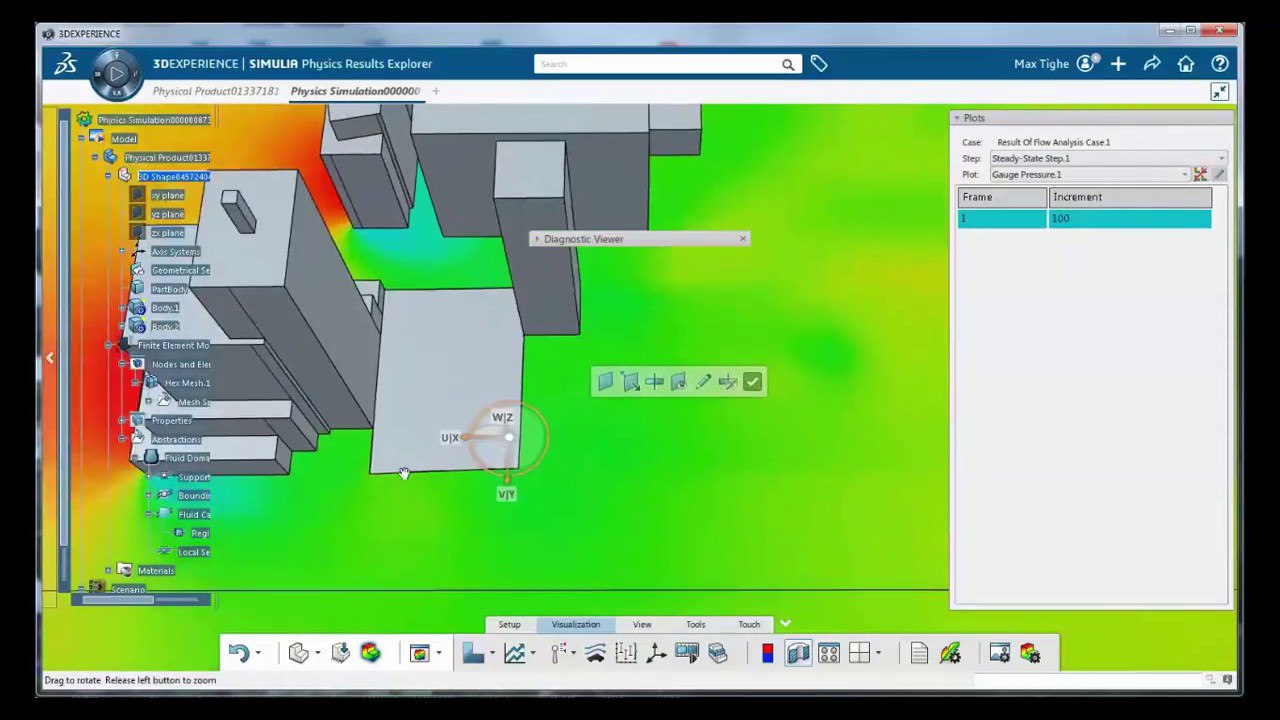
Task: Expand the action bar chevron after Touch
Action: (785, 624)
